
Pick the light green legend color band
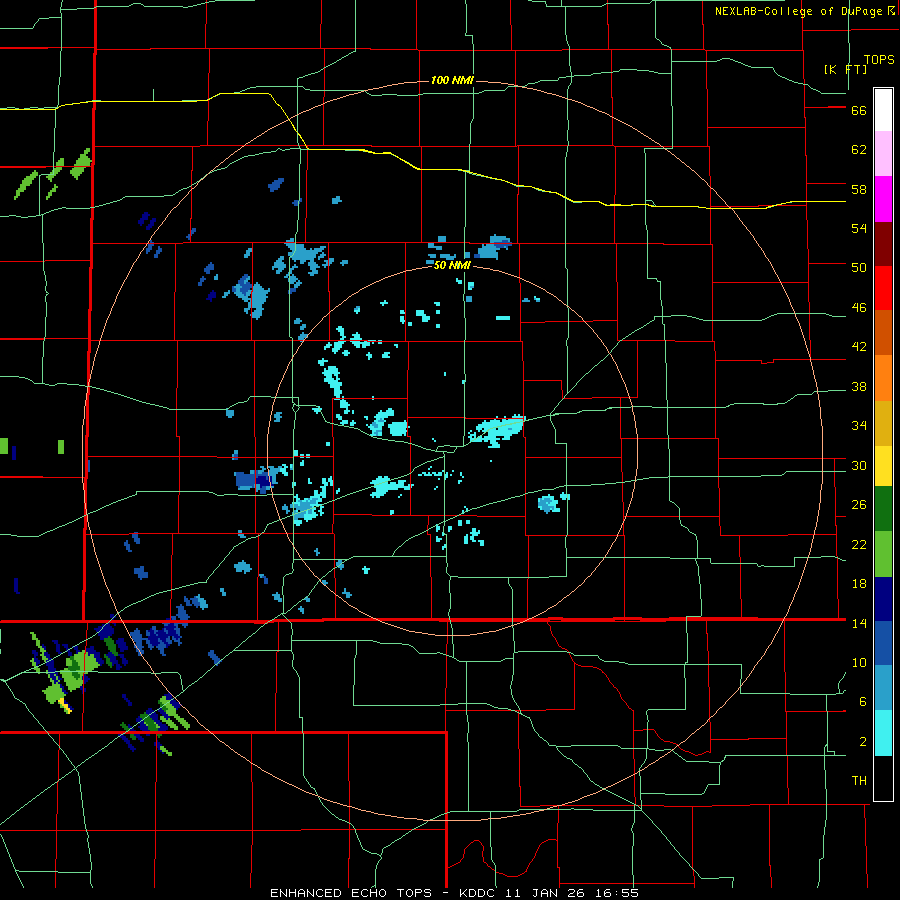pyautogui.click(x=883, y=554)
